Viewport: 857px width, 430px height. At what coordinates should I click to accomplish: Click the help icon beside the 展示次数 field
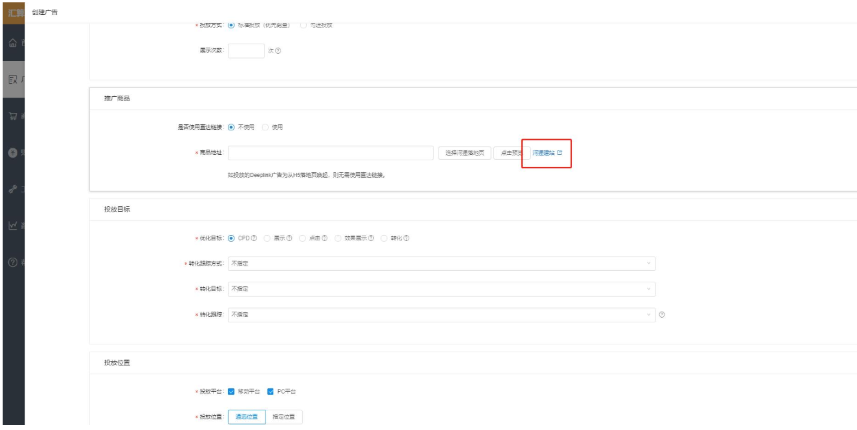277,51
